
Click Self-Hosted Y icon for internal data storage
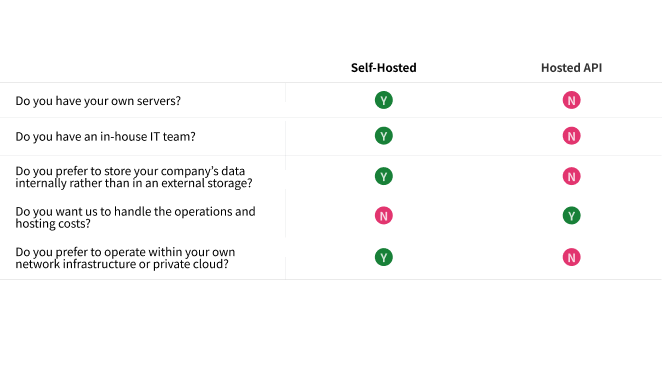383,176
